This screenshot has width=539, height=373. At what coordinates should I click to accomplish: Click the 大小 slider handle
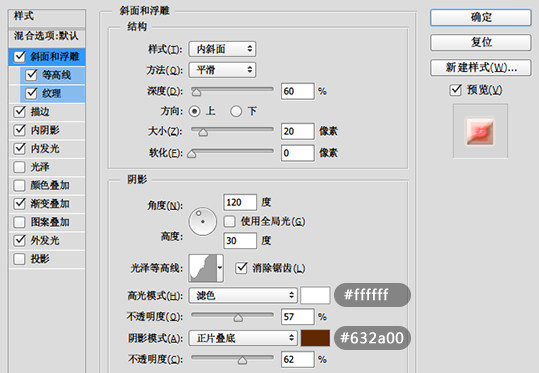pyautogui.click(x=204, y=132)
